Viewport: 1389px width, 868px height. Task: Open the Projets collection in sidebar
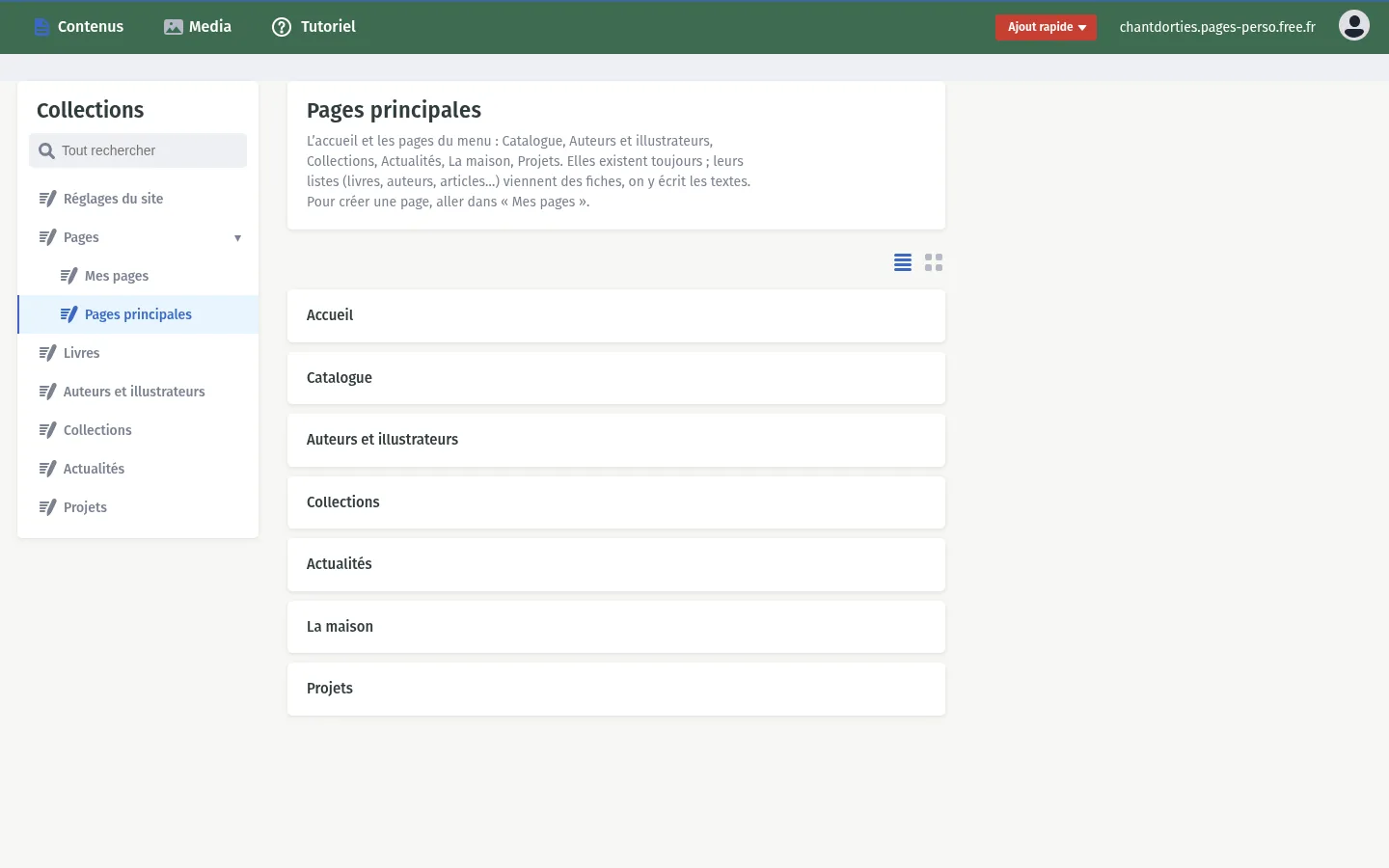[138, 507]
